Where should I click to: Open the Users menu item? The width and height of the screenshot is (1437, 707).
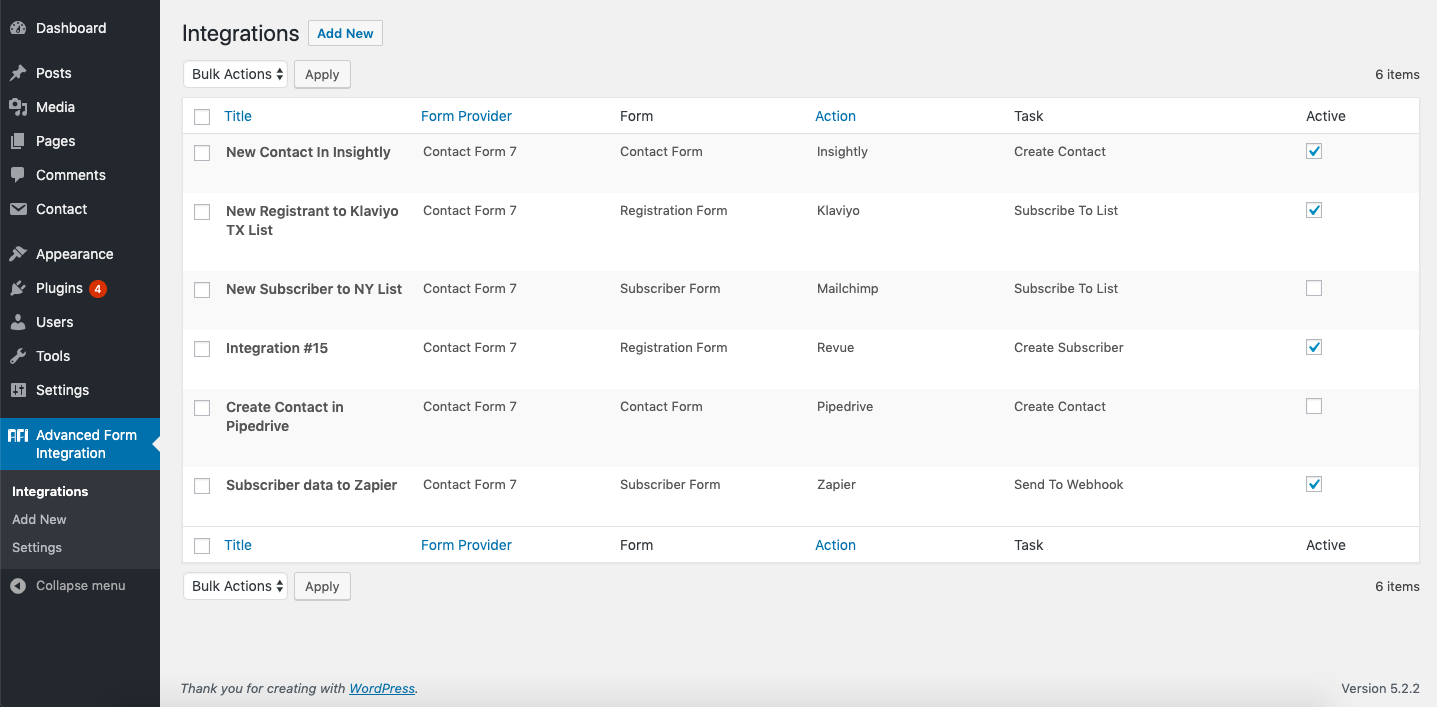tap(54, 322)
